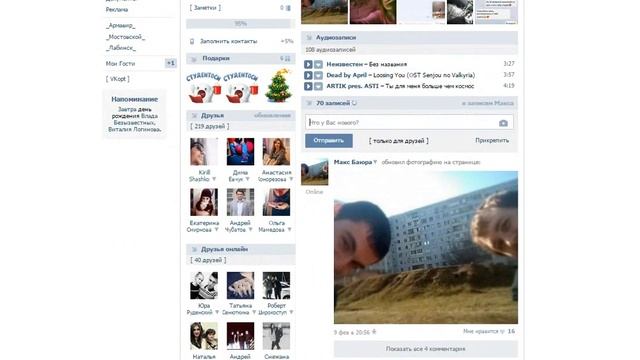The height and width of the screenshot is (360, 640).
Task: Click the collapse icon of the Подарки section
Action: click(x=194, y=59)
